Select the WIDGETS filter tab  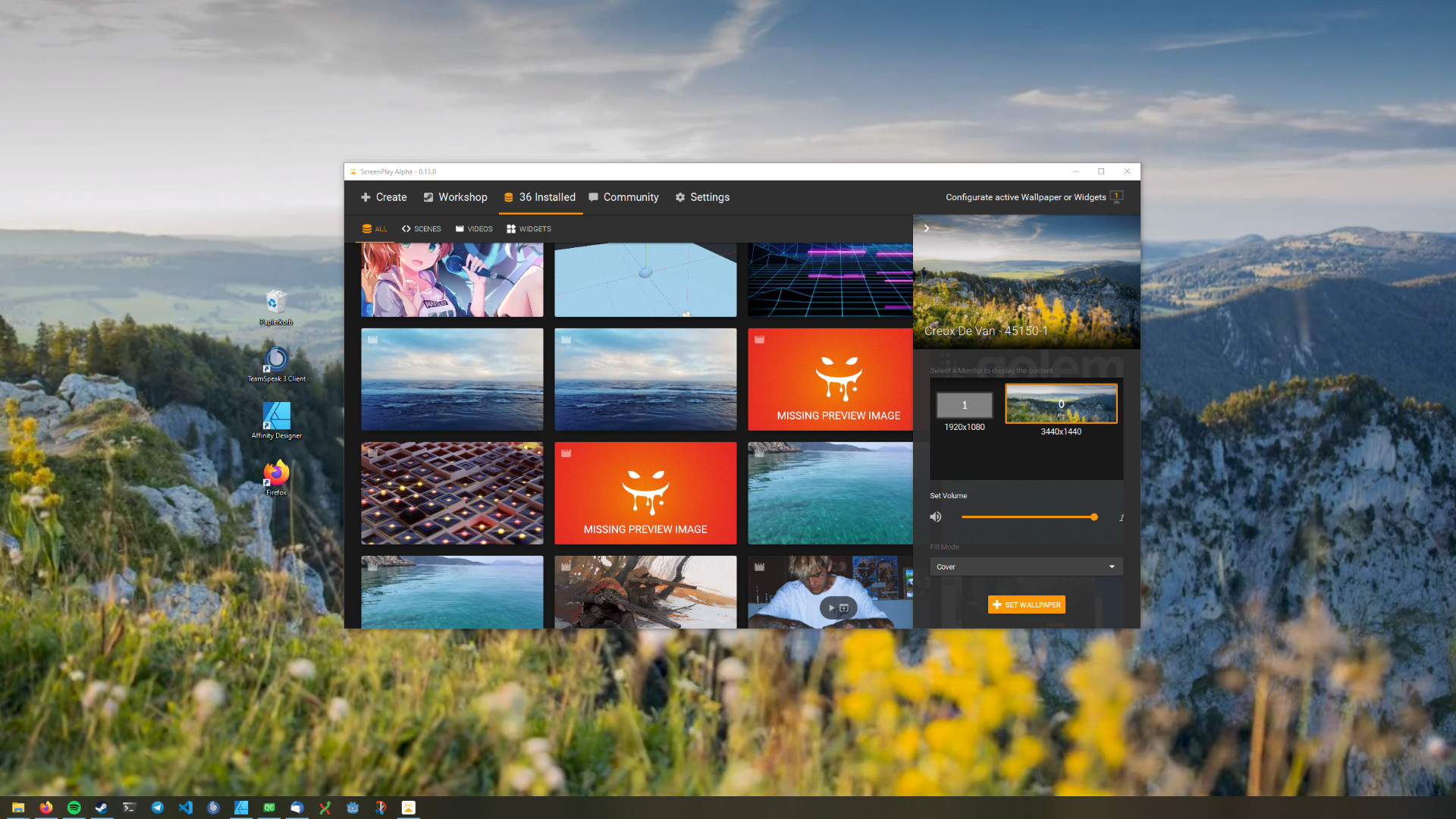click(x=529, y=229)
